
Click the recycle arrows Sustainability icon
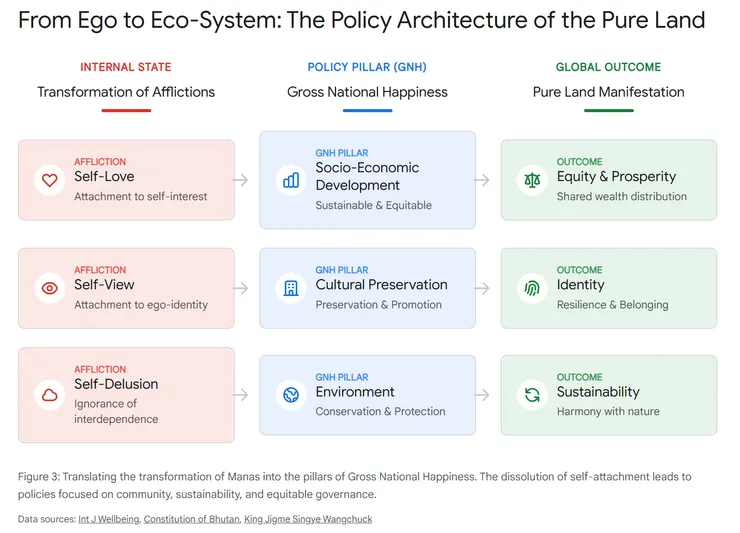(532, 395)
